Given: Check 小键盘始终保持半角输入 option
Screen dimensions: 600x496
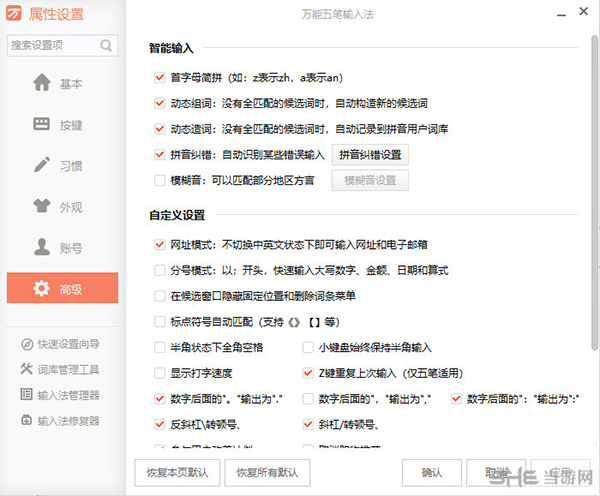Looking at the screenshot, I should pyautogui.click(x=308, y=347).
